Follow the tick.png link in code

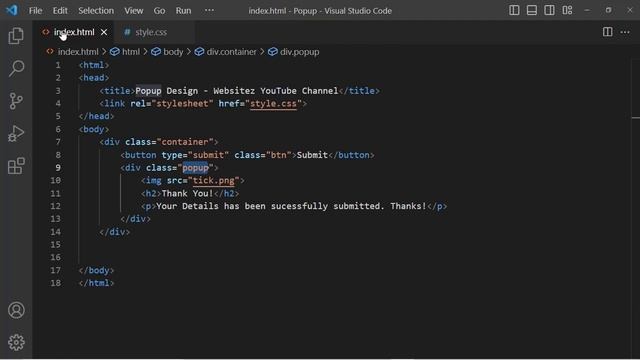pyautogui.click(x=213, y=180)
